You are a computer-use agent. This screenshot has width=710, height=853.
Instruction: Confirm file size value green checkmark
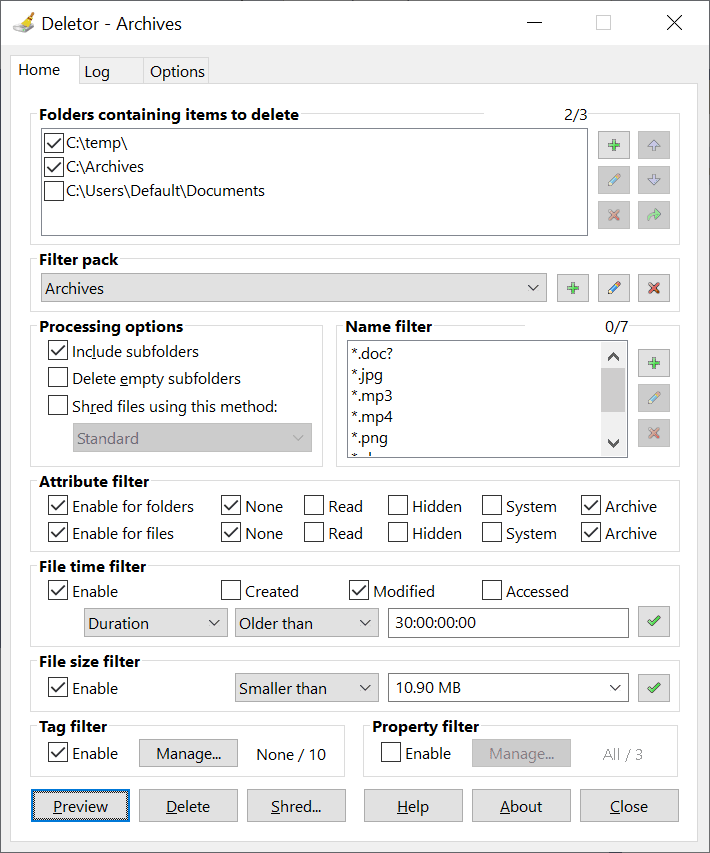tap(654, 688)
